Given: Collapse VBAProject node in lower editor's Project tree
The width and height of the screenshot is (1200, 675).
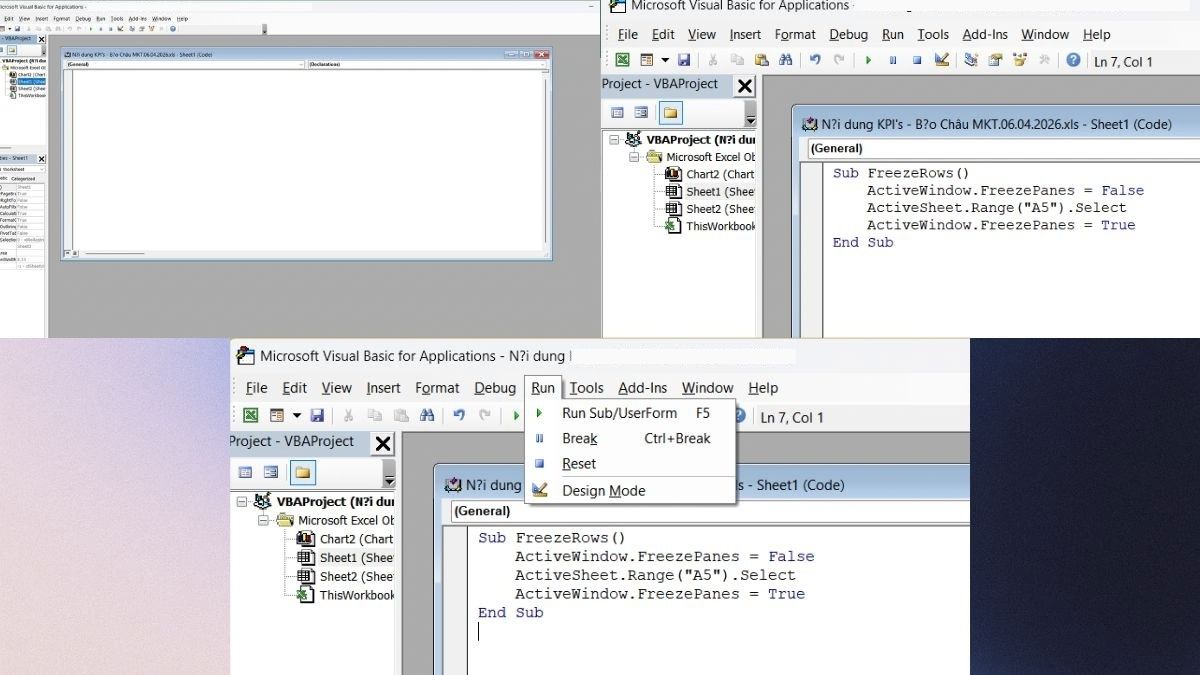Looking at the screenshot, I should coord(241,501).
